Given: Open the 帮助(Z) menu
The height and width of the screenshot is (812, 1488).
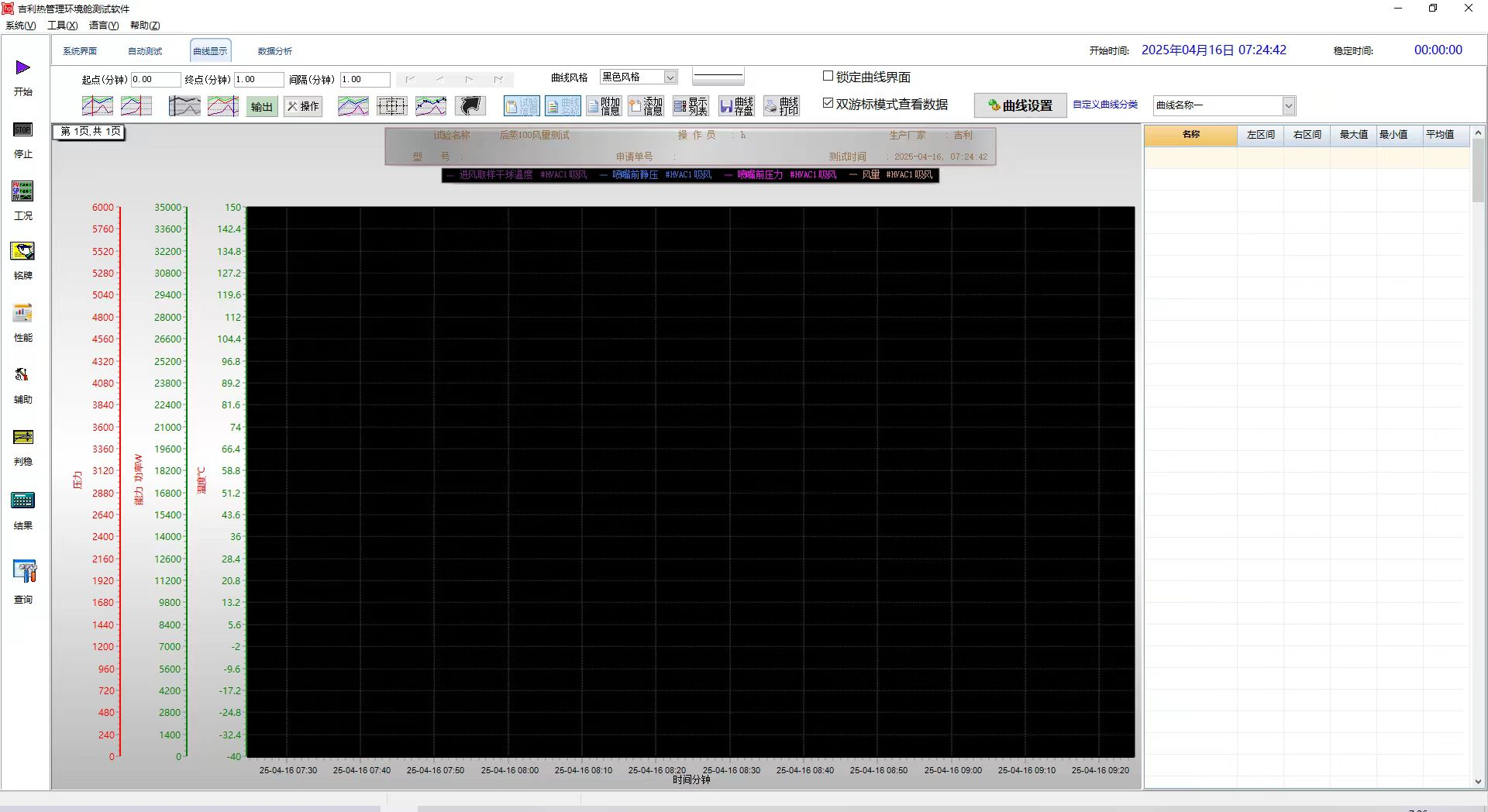Looking at the screenshot, I should point(145,26).
